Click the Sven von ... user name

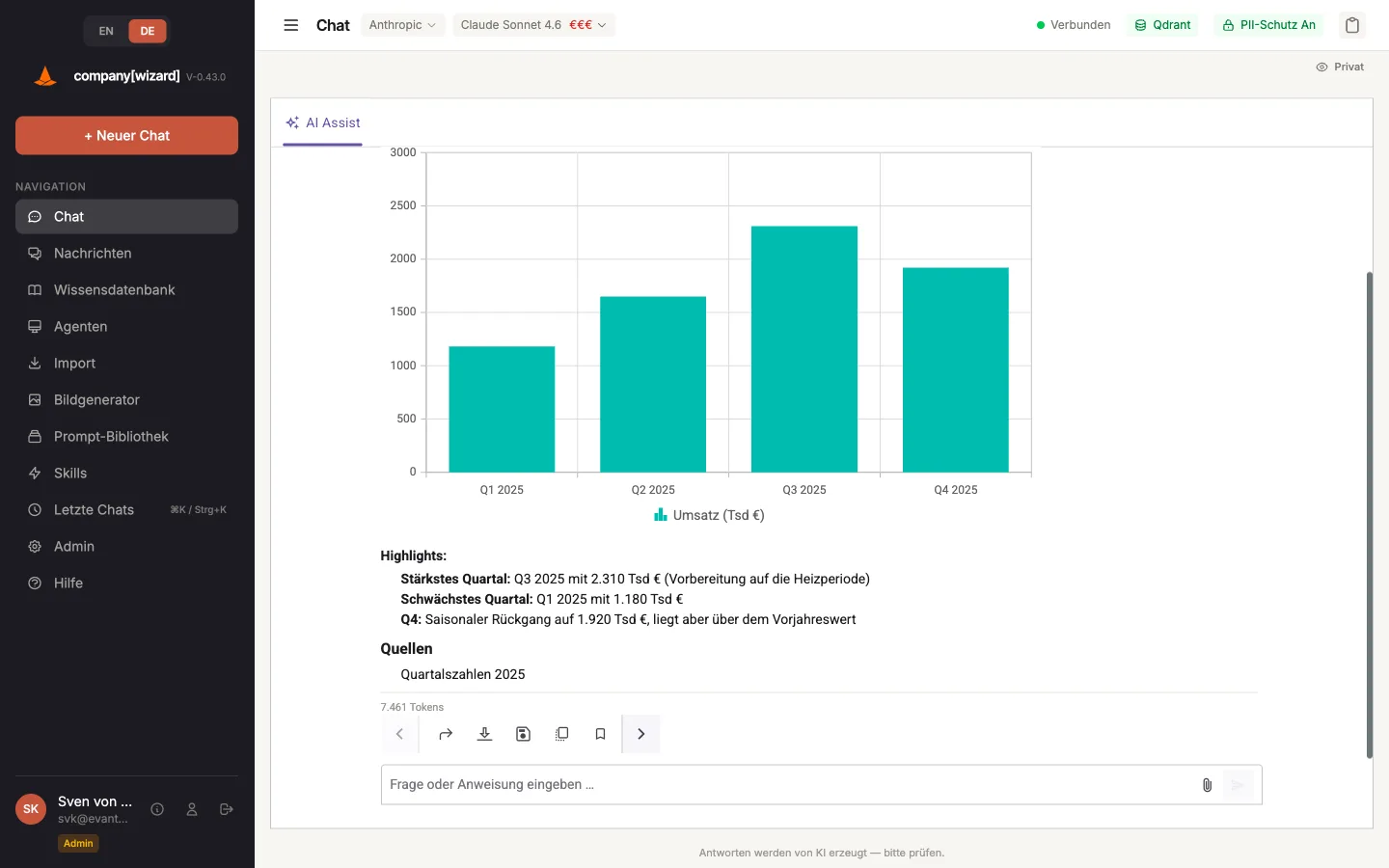coord(95,801)
